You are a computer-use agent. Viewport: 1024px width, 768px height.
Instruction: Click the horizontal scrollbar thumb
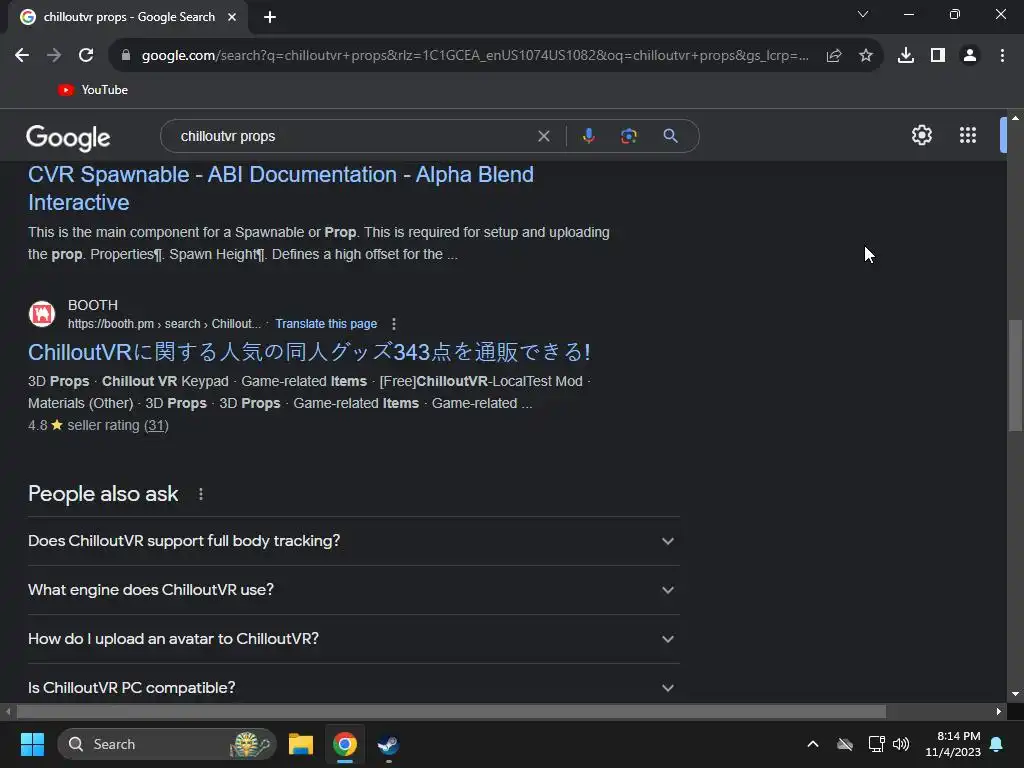click(451, 712)
